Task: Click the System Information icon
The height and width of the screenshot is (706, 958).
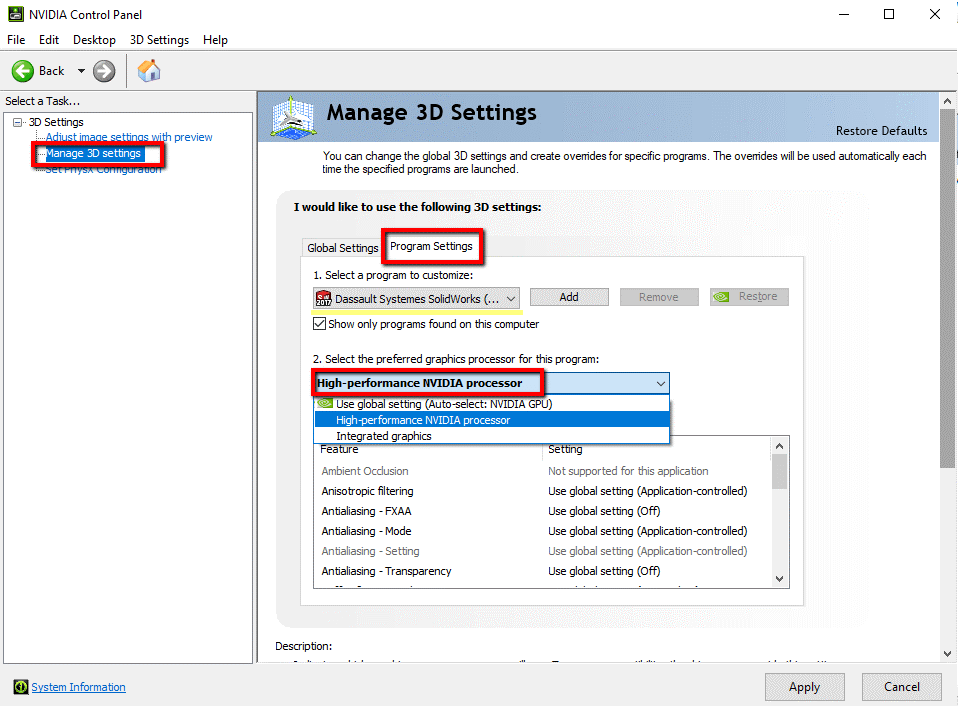Action: pyautogui.click(x=20, y=687)
